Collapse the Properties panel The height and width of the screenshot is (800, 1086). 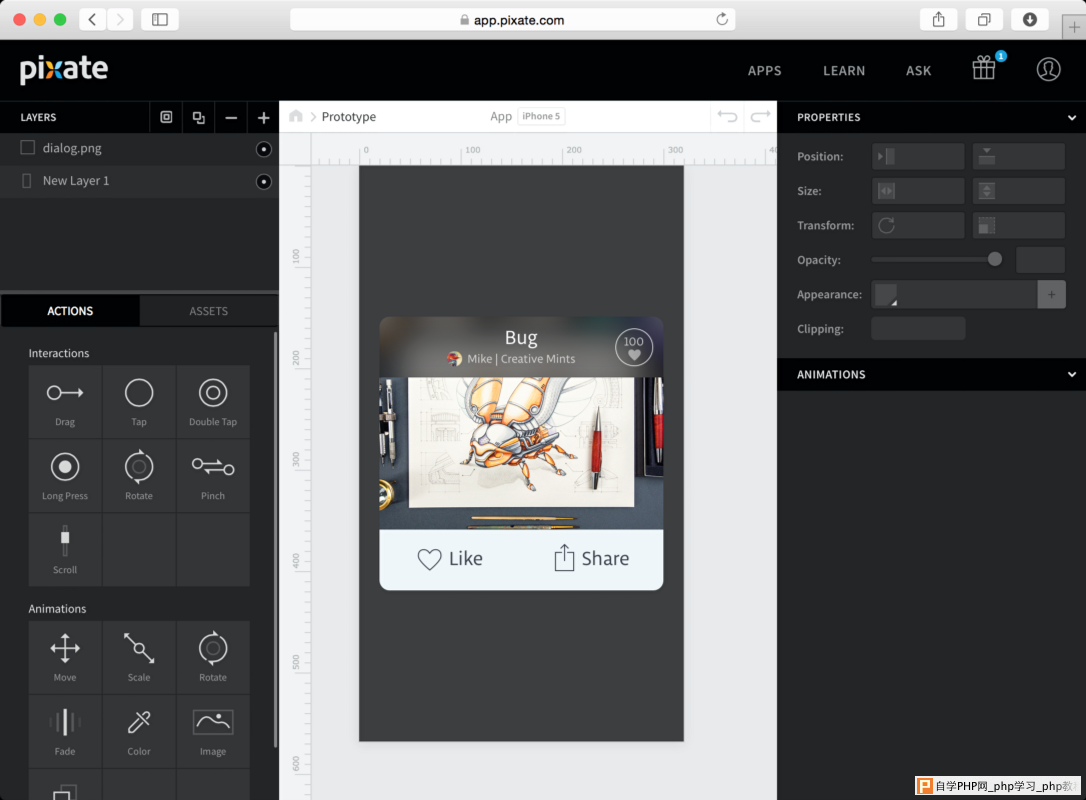1072,118
